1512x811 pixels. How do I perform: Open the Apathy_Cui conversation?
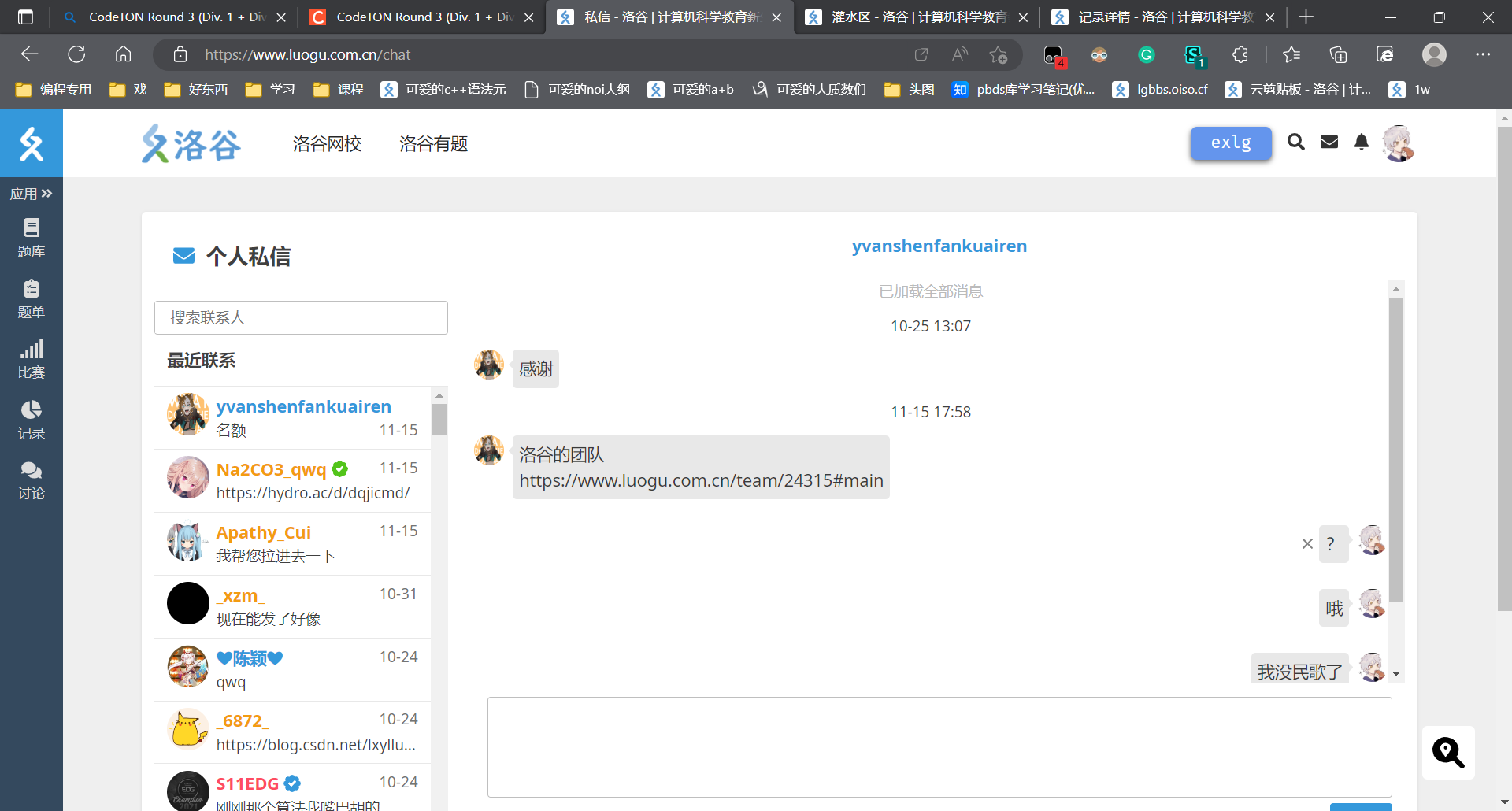click(293, 543)
